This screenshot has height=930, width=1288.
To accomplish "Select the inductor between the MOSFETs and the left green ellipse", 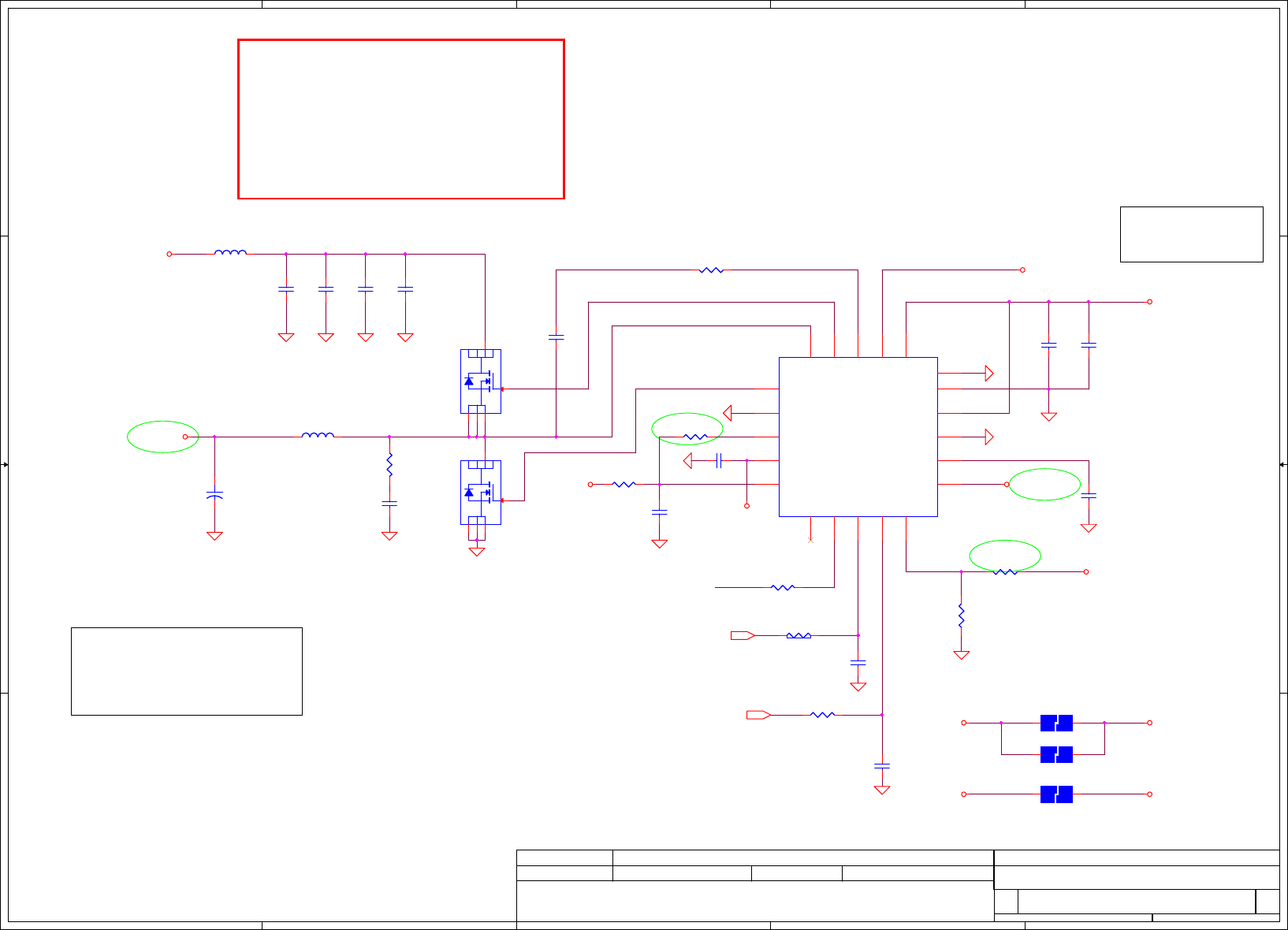I will click(318, 434).
